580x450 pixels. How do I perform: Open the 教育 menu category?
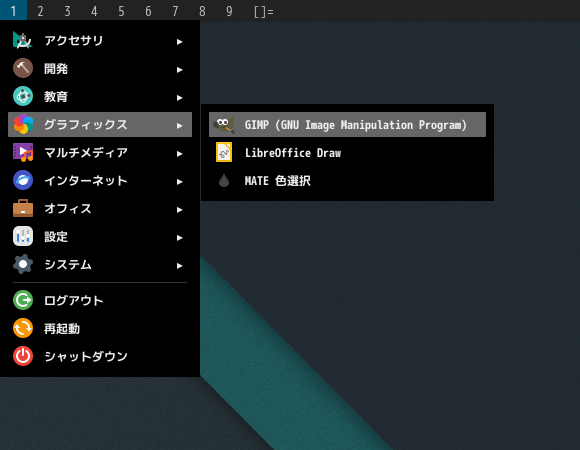pyautogui.click(x=100, y=97)
